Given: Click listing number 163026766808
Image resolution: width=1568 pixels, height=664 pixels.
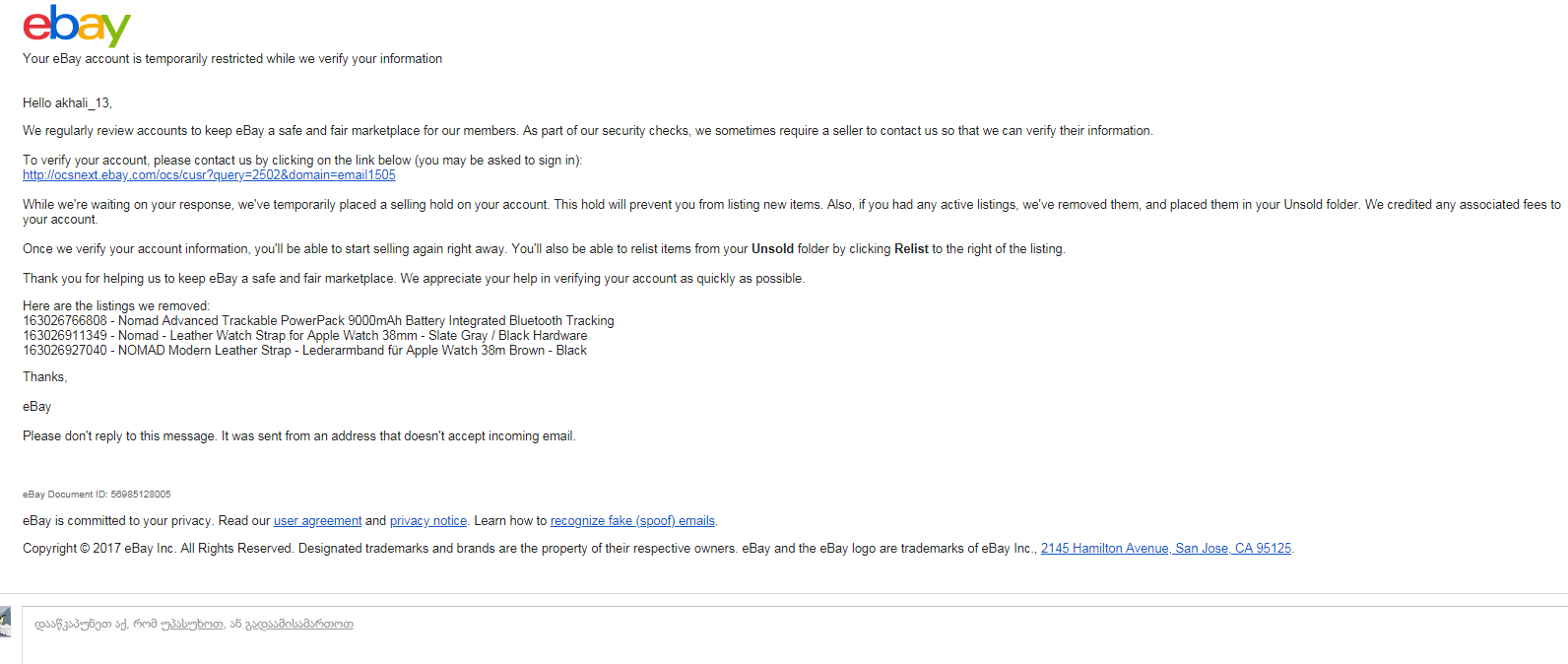Looking at the screenshot, I should [65, 321].
